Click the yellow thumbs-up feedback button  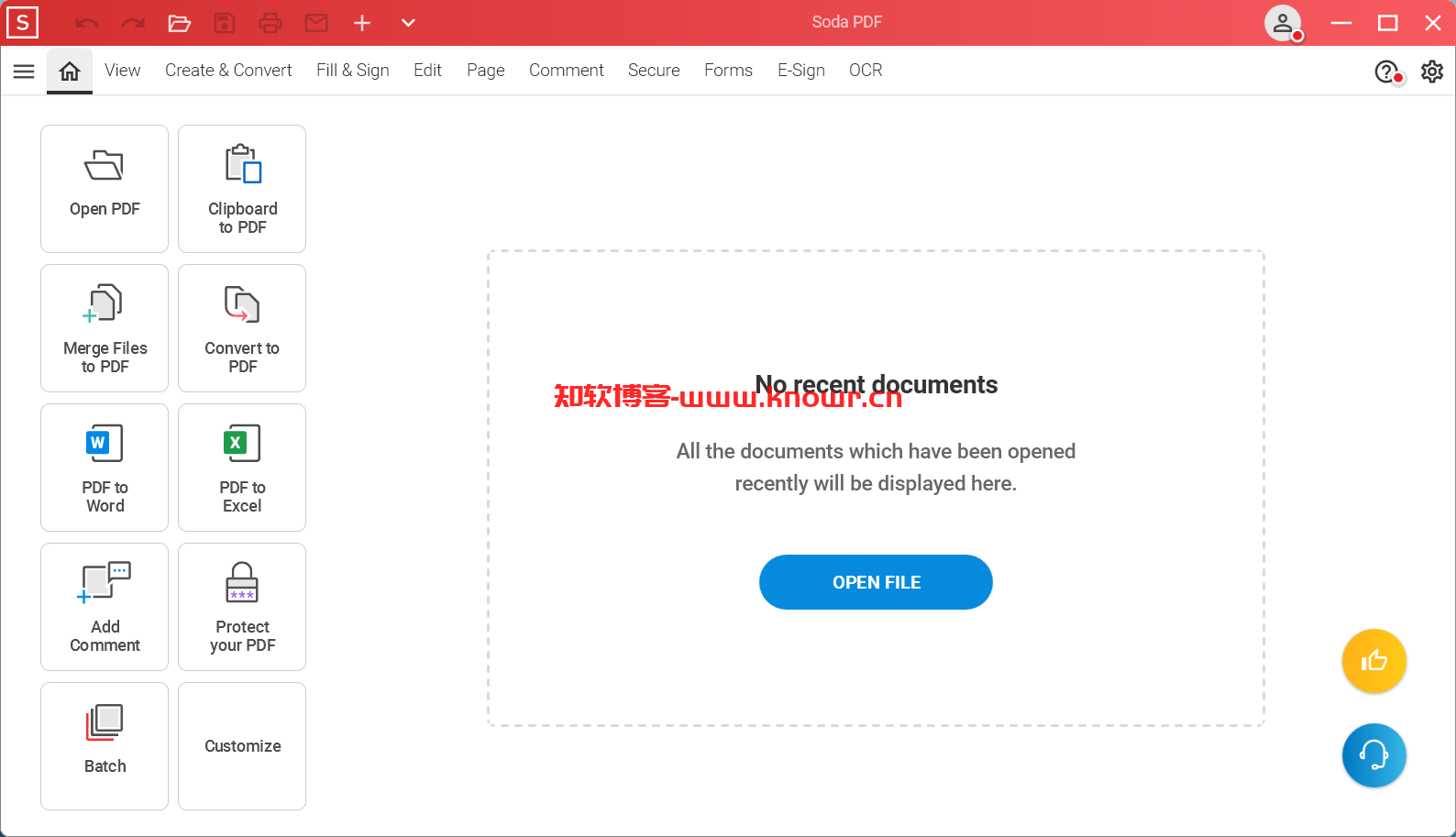1373,661
